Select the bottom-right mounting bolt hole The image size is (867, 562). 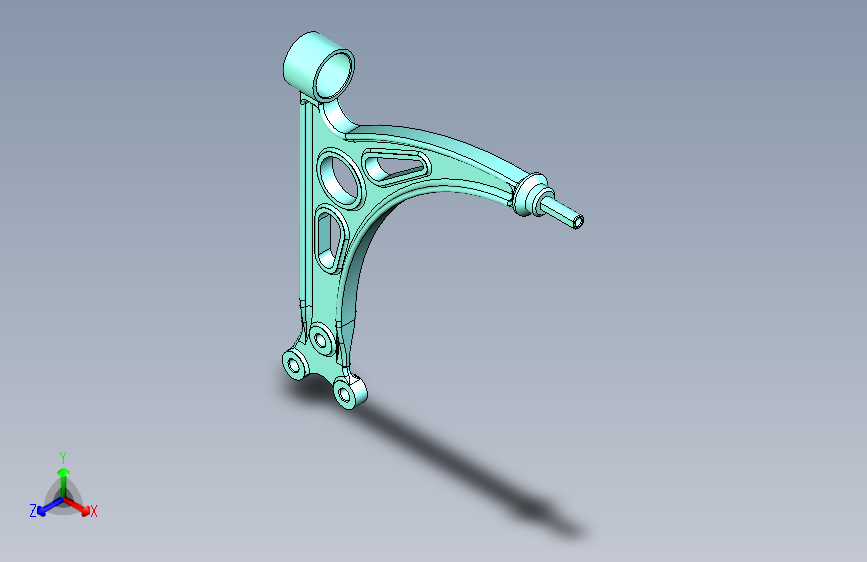[x=344, y=394]
